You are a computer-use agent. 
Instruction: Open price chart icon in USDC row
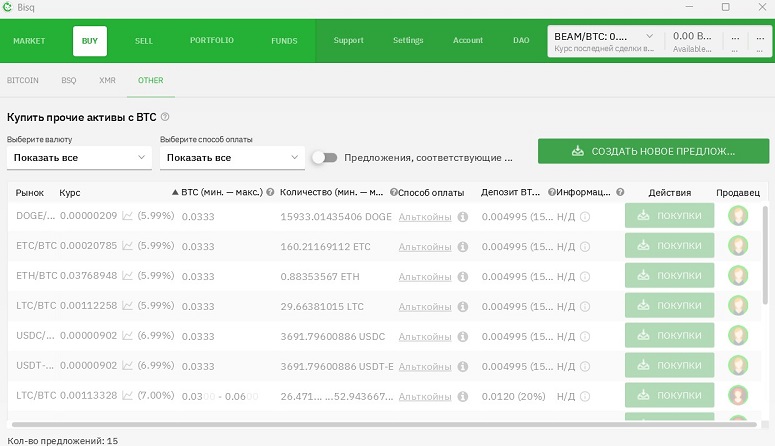128,336
